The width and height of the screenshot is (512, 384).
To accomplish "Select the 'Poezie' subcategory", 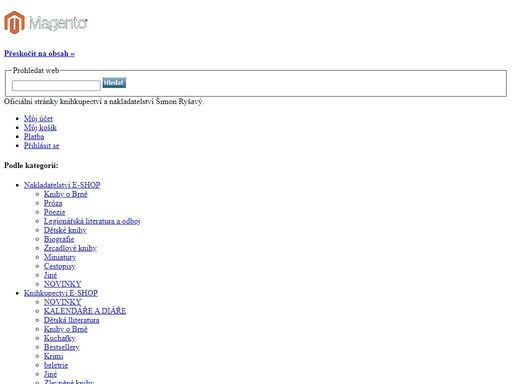I will (x=55, y=212).
